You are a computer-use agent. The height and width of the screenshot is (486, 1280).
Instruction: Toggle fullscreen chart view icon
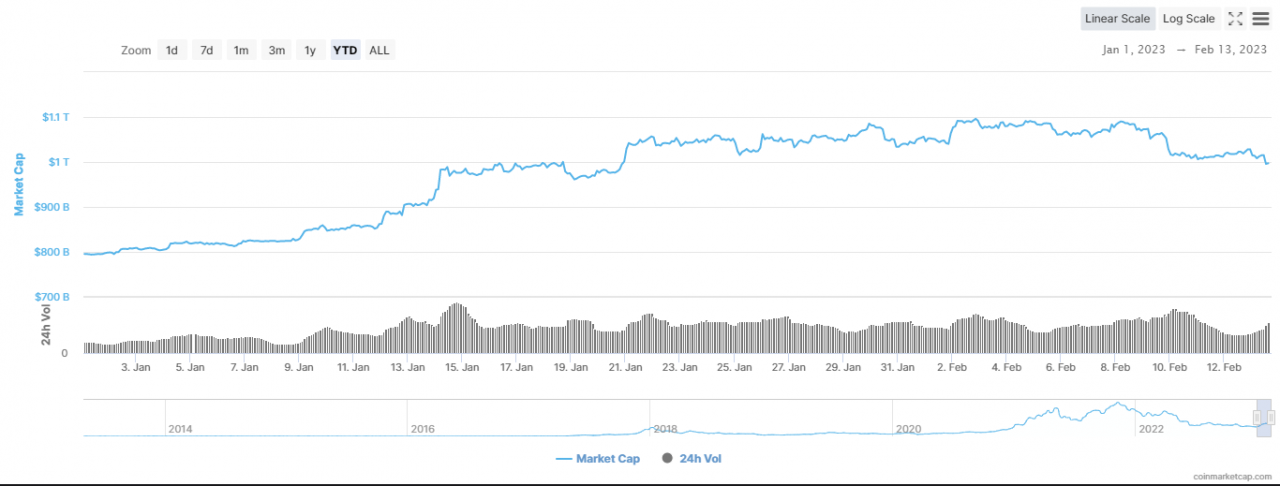click(x=1235, y=19)
